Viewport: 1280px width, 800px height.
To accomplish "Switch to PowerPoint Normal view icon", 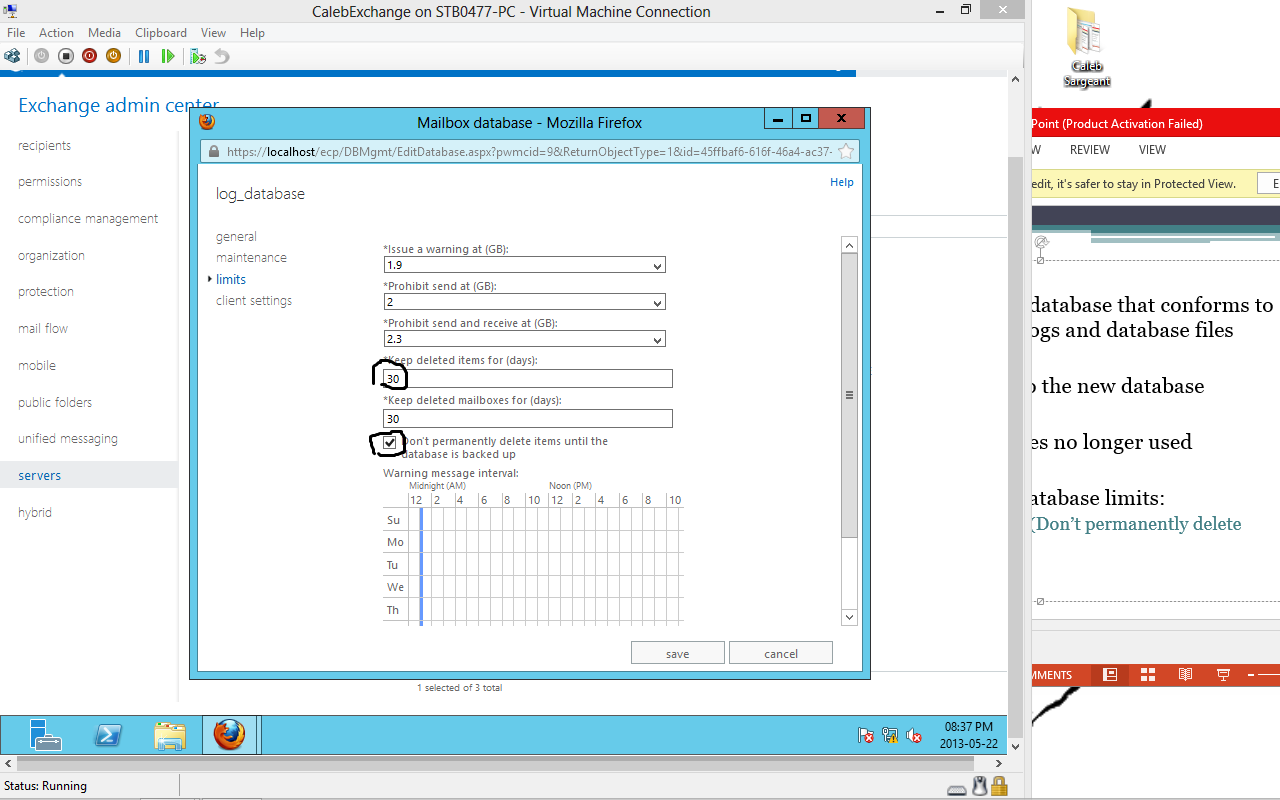I will (1110, 675).
